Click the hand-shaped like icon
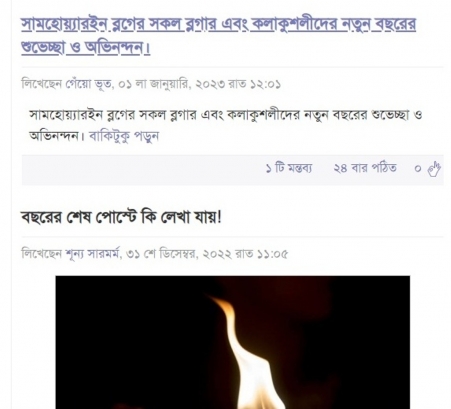Image resolution: width=451 pixels, height=409 pixels. [434, 169]
